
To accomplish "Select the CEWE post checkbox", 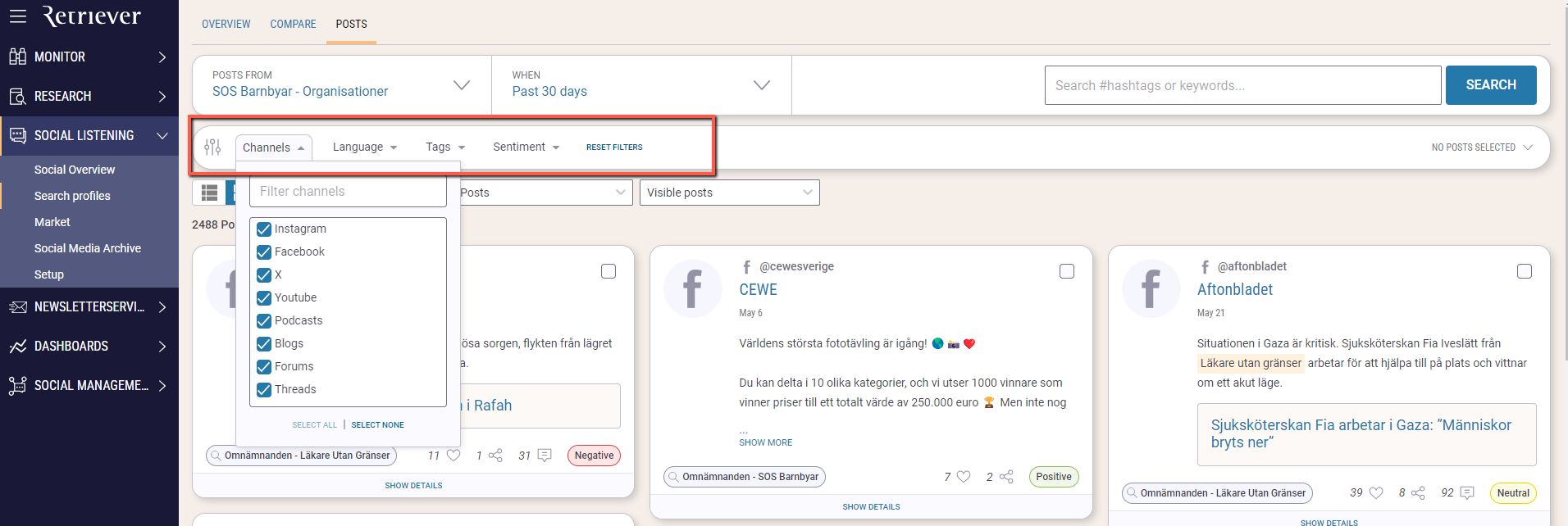I will coord(1067,271).
